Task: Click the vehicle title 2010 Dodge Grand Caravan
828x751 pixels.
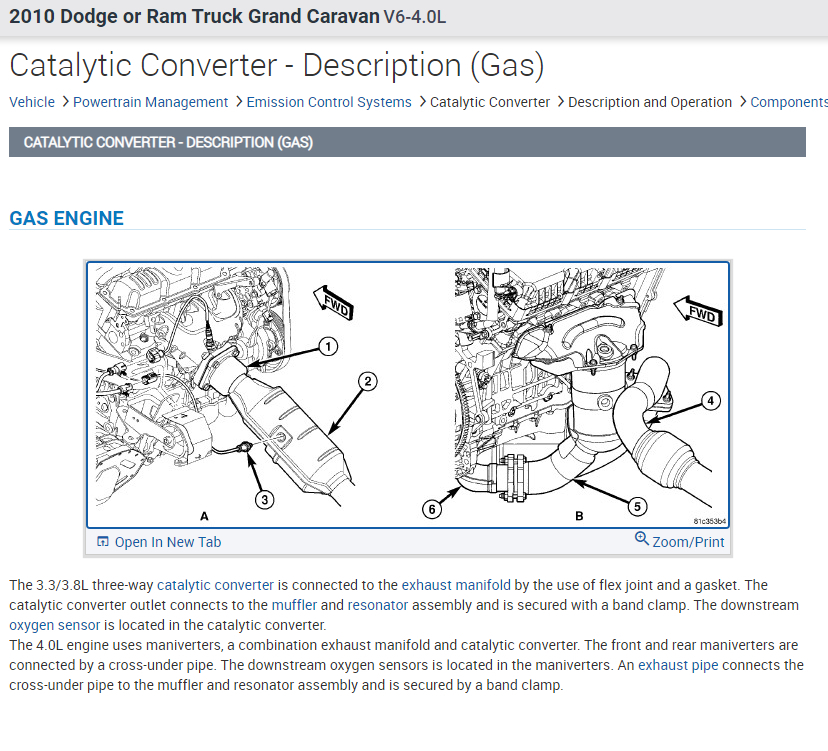Action: pyautogui.click(x=228, y=16)
